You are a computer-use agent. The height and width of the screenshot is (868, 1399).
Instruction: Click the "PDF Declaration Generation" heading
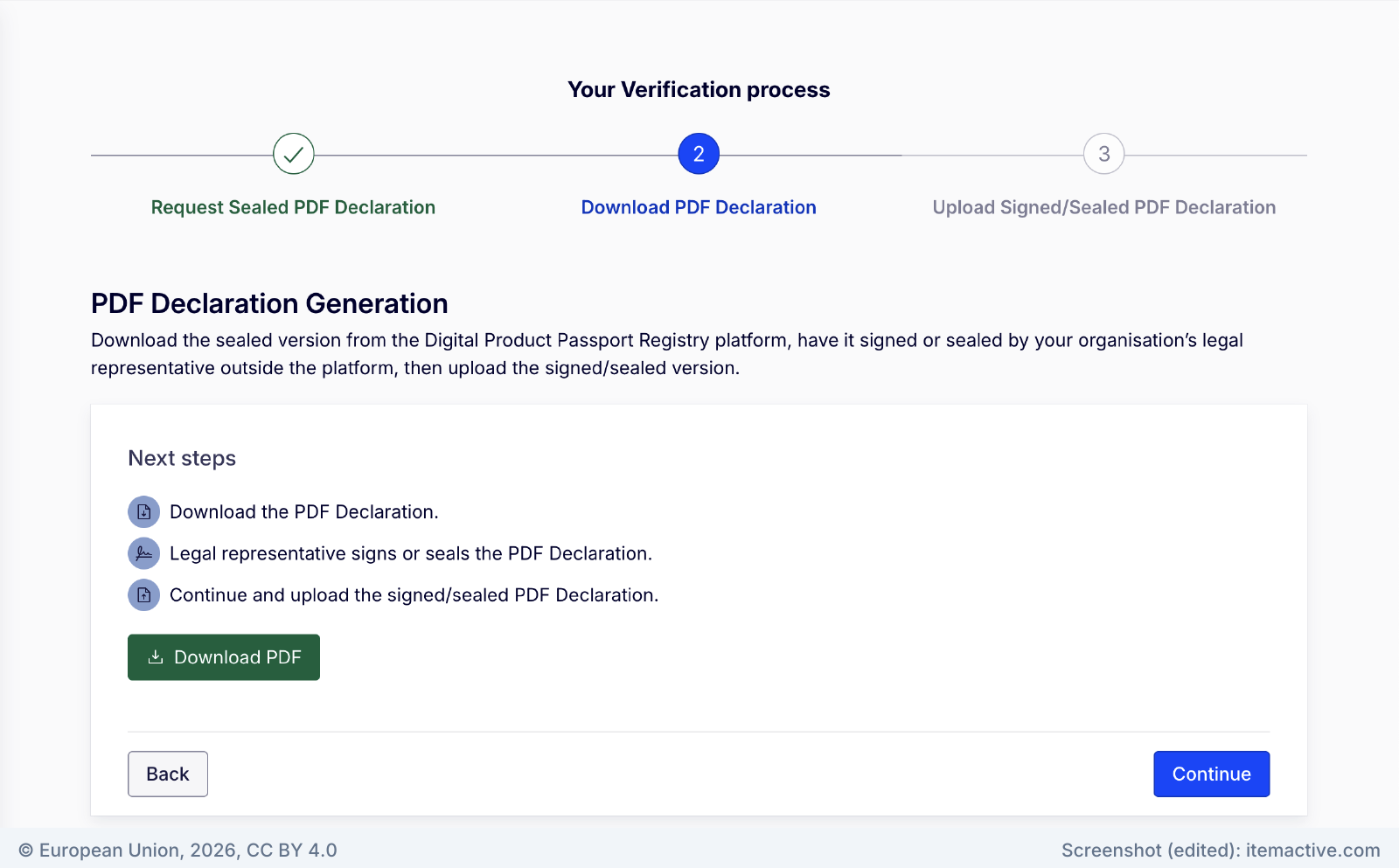click(269, 303)
